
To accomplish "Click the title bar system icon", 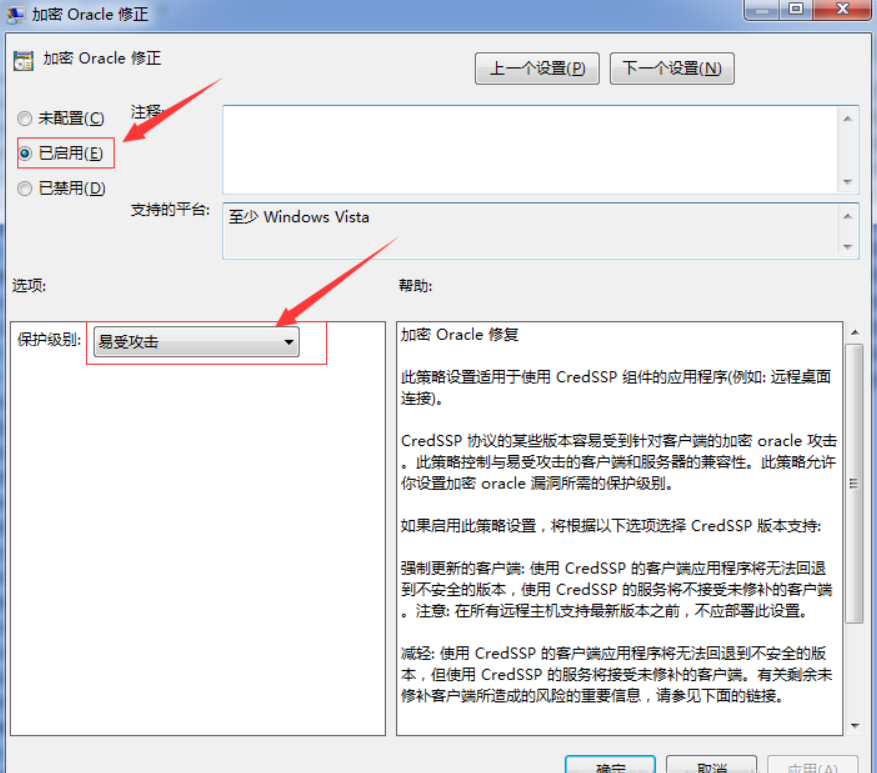I will (15, 13).
